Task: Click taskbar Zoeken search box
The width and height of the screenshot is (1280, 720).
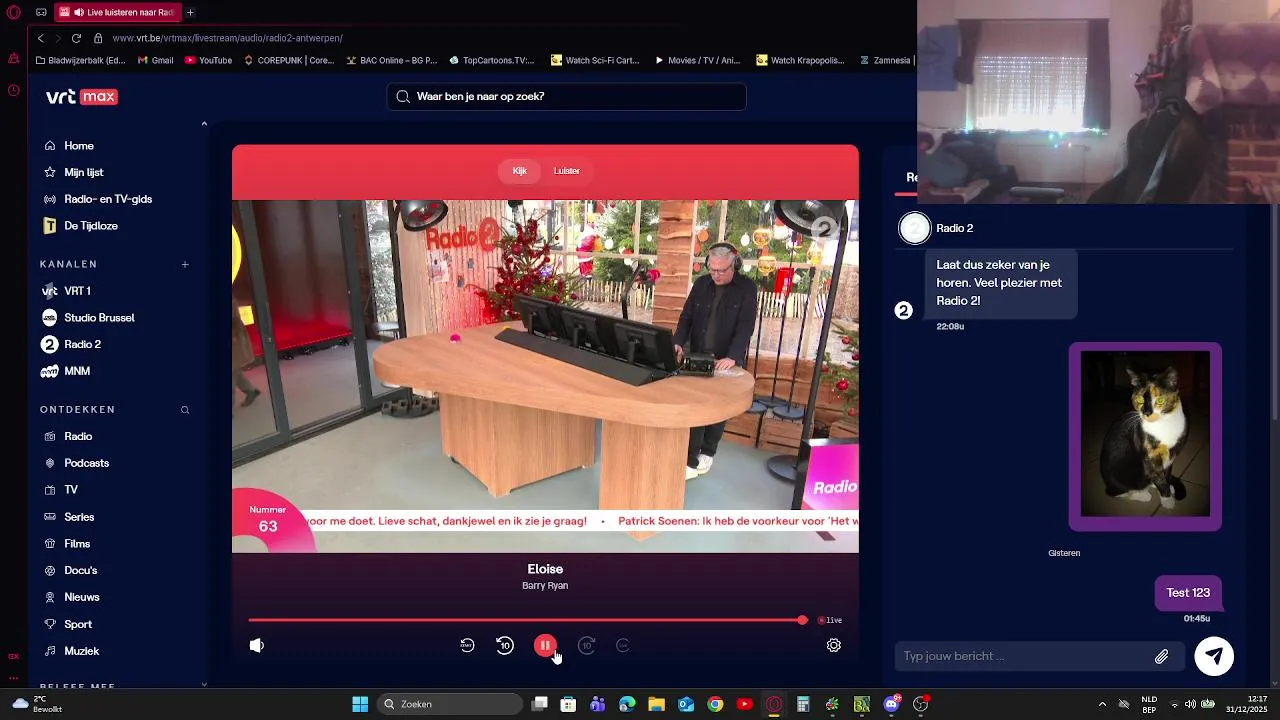Action: (x=451, y=704)
